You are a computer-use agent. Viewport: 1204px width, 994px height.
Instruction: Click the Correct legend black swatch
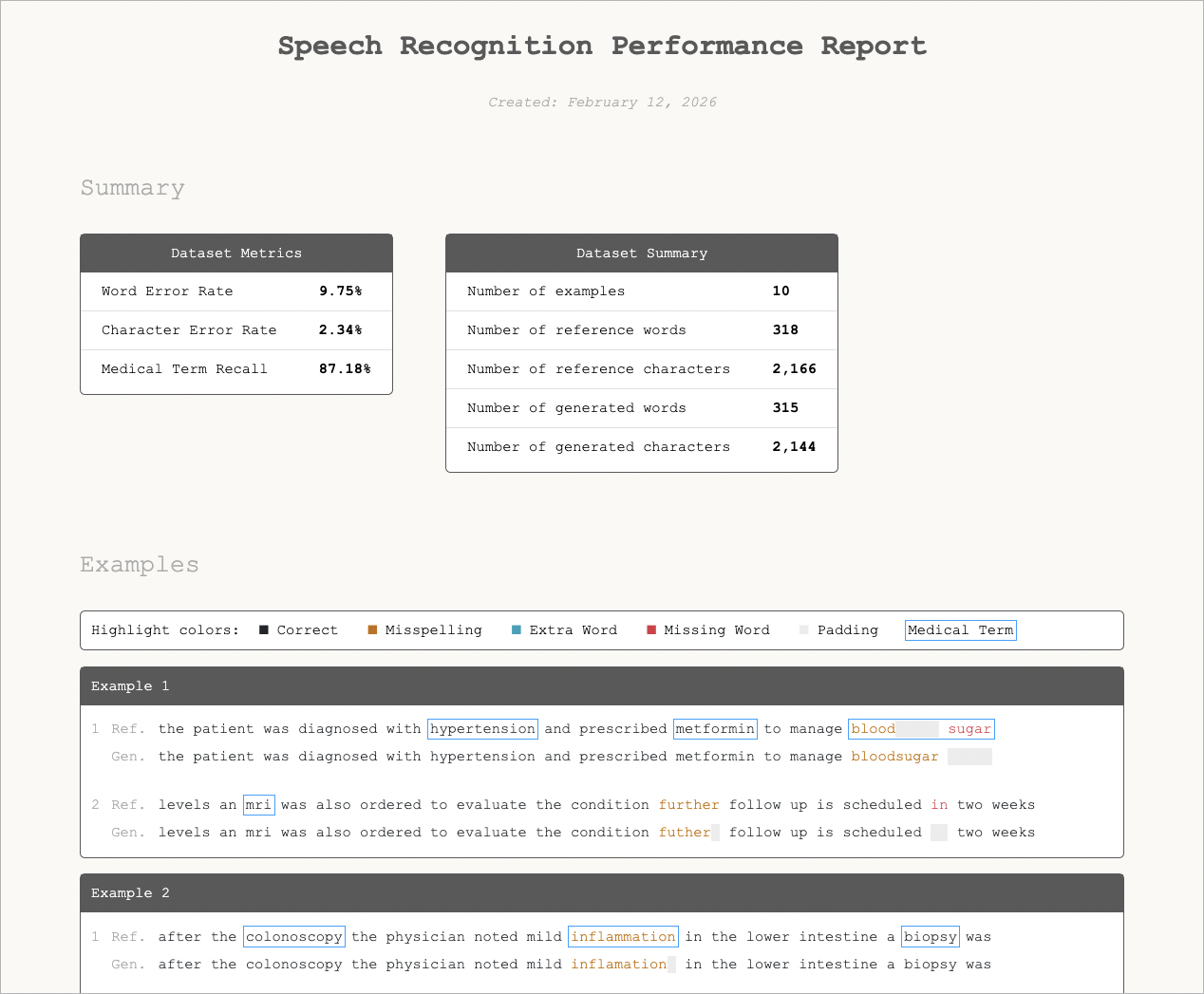pos(264,630)
